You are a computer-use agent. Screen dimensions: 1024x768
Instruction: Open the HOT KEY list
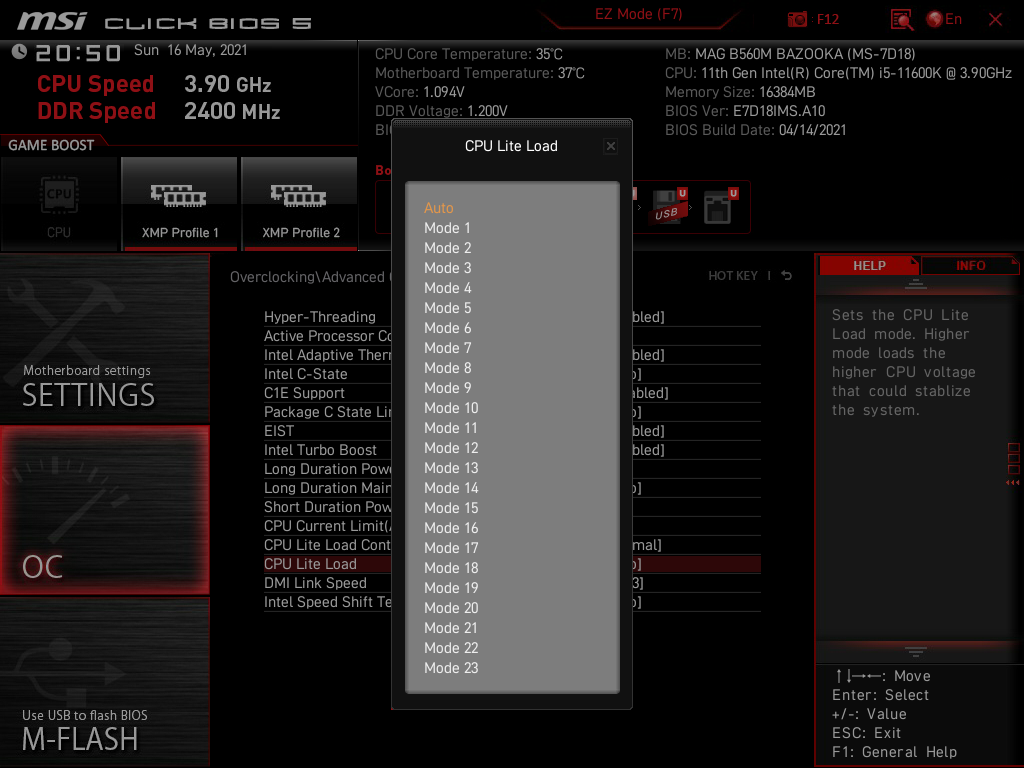(733, 276)
